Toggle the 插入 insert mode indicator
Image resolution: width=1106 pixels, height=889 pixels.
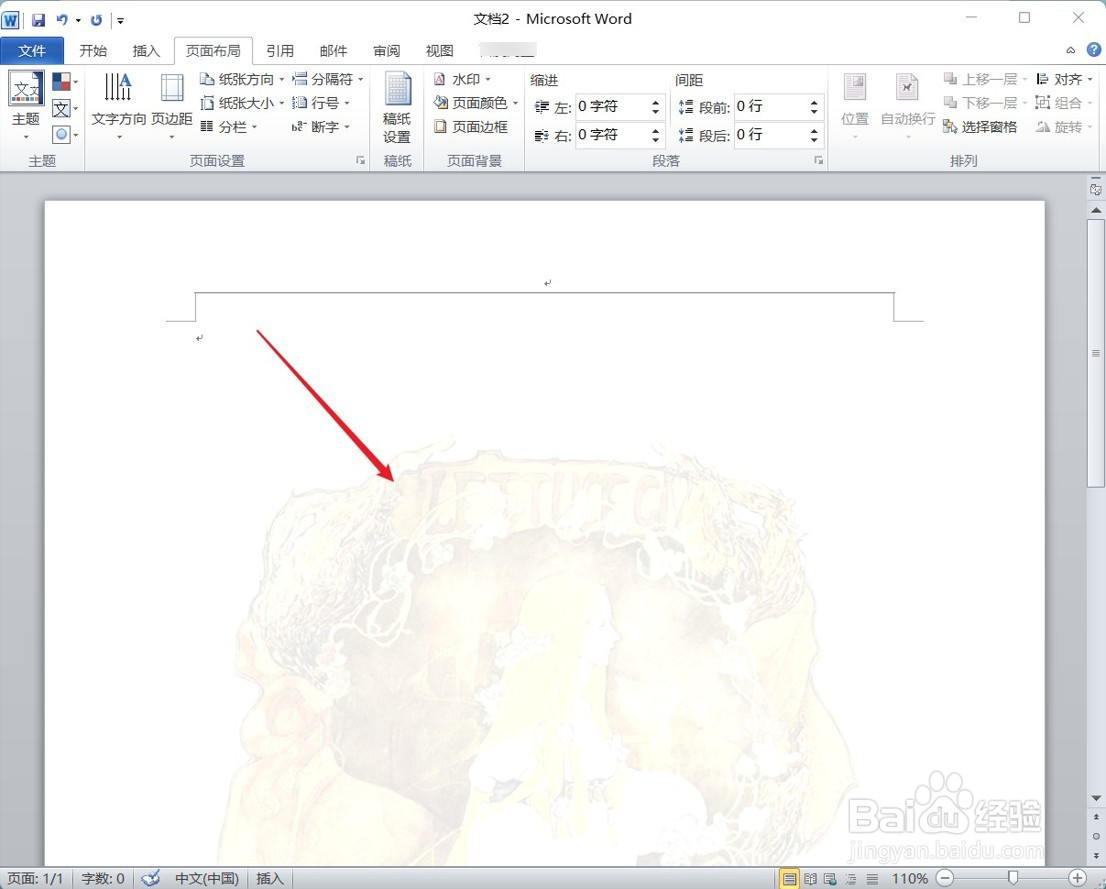pyautogui.click(x=269, y=879)
